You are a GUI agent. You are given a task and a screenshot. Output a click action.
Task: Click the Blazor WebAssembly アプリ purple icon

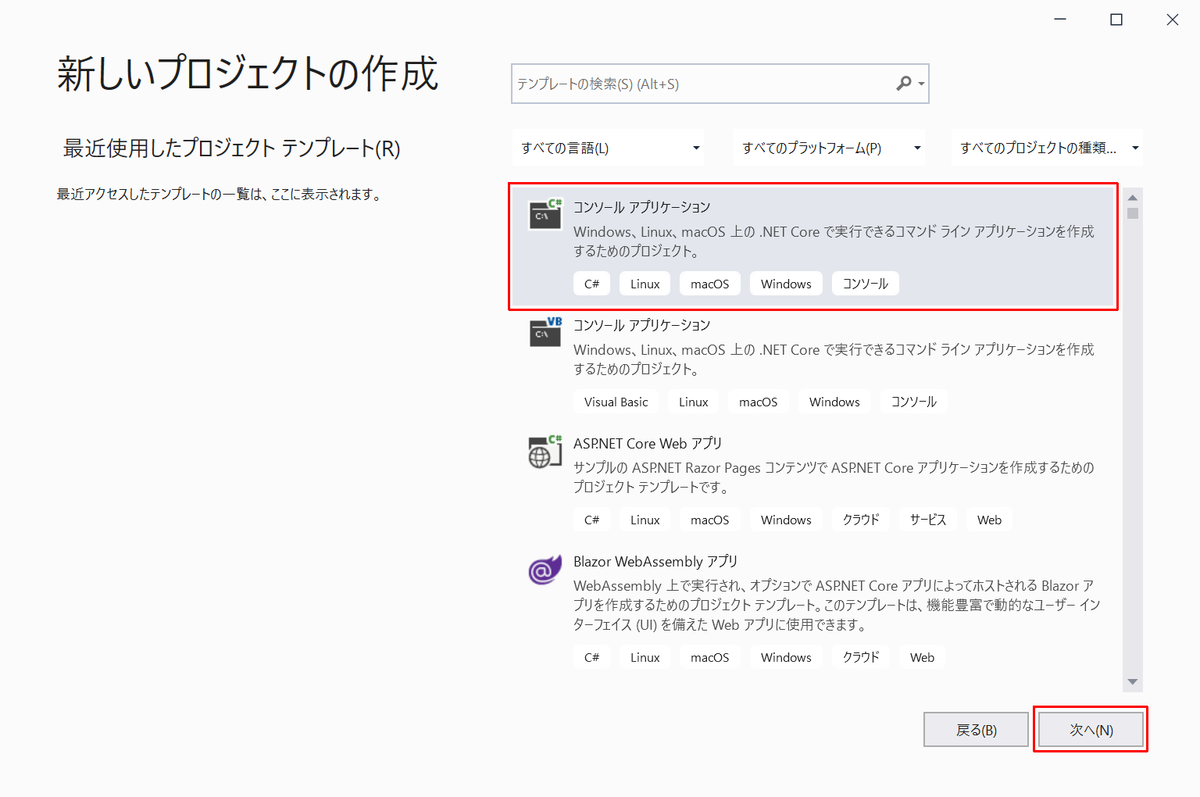[544, 570]
